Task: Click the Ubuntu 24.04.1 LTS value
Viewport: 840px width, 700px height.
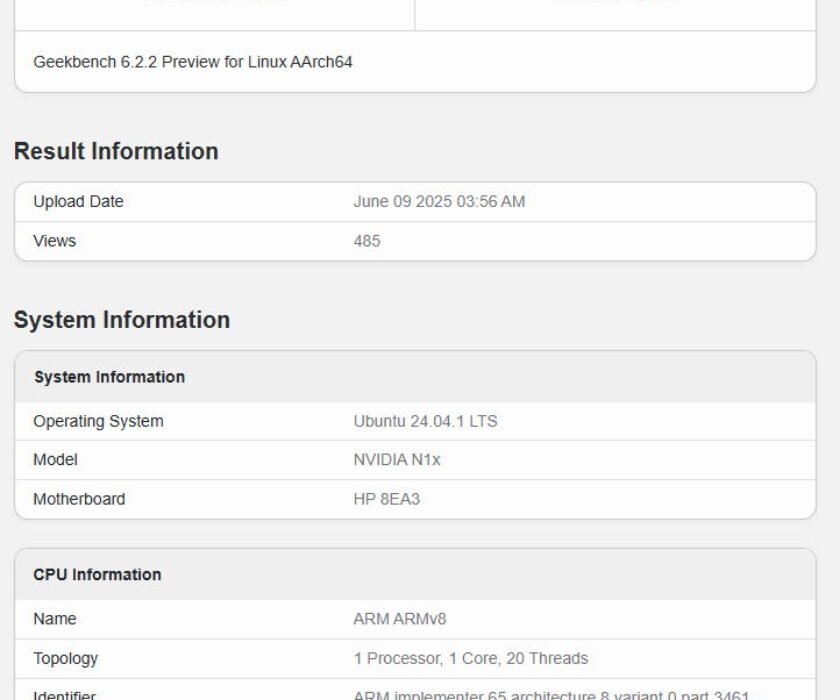Action: pyautogui.click(x=425, y=421)
